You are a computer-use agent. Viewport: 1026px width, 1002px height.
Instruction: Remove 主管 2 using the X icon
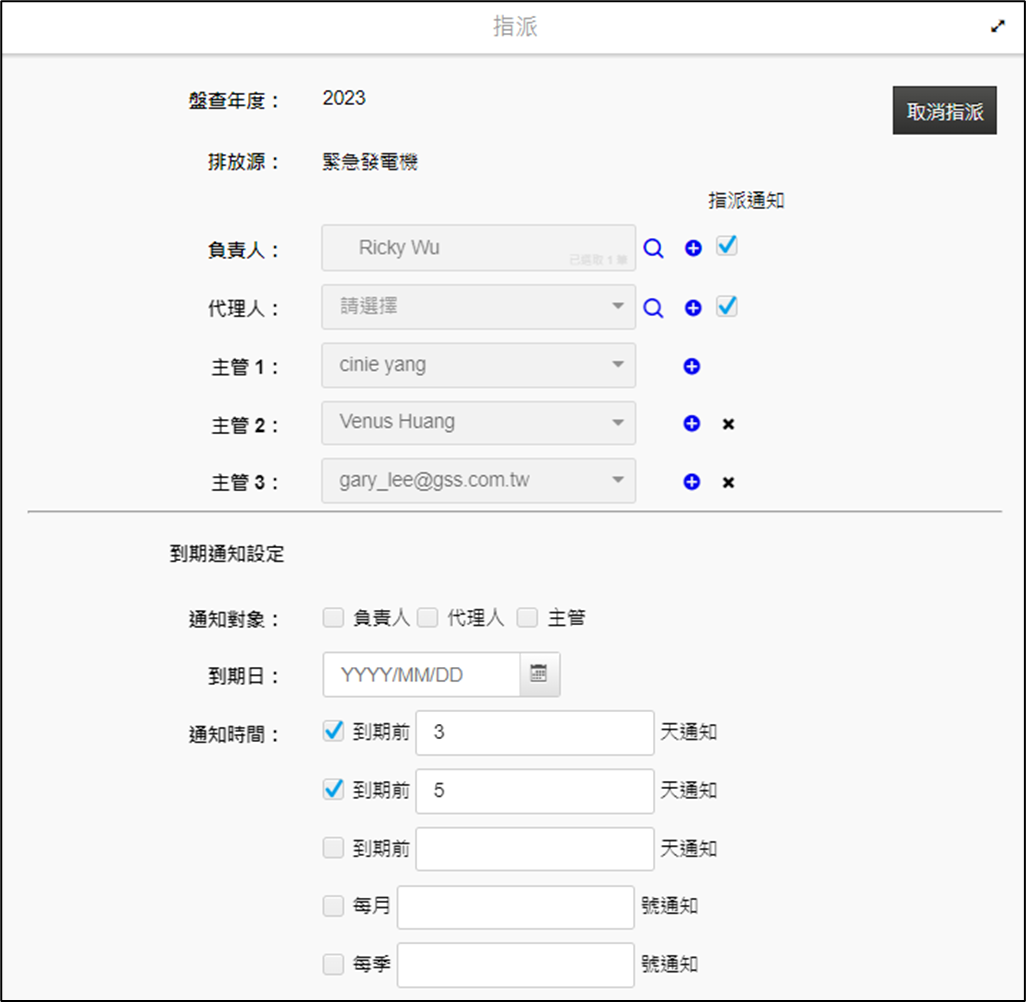click(x=729, y=425)
